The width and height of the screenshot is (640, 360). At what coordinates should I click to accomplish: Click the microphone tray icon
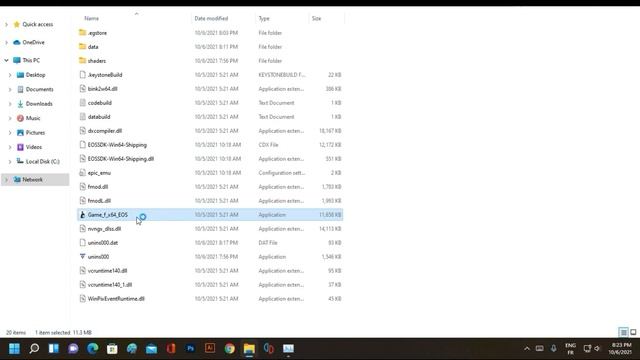(553, 348)
